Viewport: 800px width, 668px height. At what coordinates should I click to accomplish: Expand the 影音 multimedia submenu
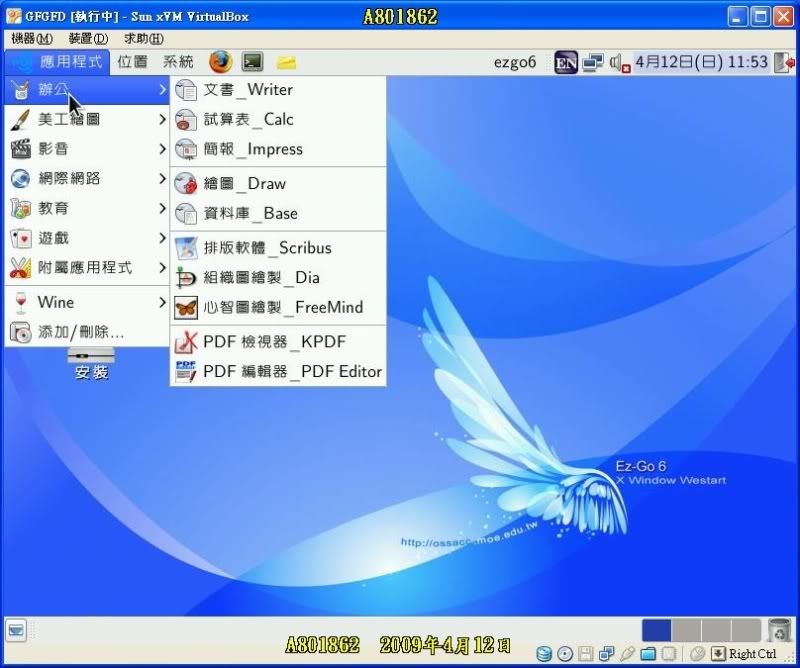pos(87,149)
